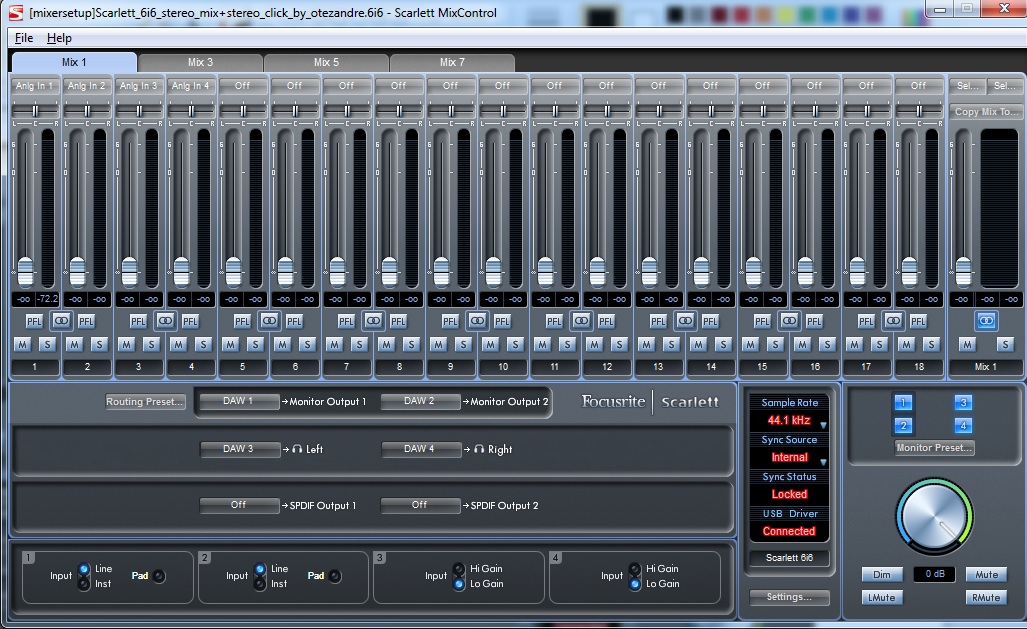
Task: Click the Routing Preset button
Action: 145,402
